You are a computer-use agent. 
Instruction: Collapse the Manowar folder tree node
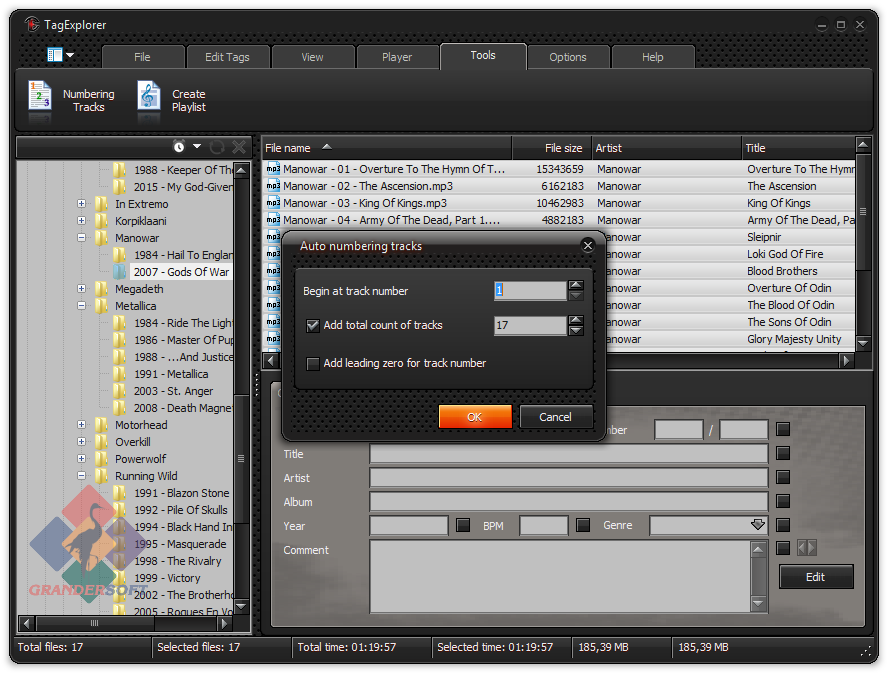(x=81, y=238)
